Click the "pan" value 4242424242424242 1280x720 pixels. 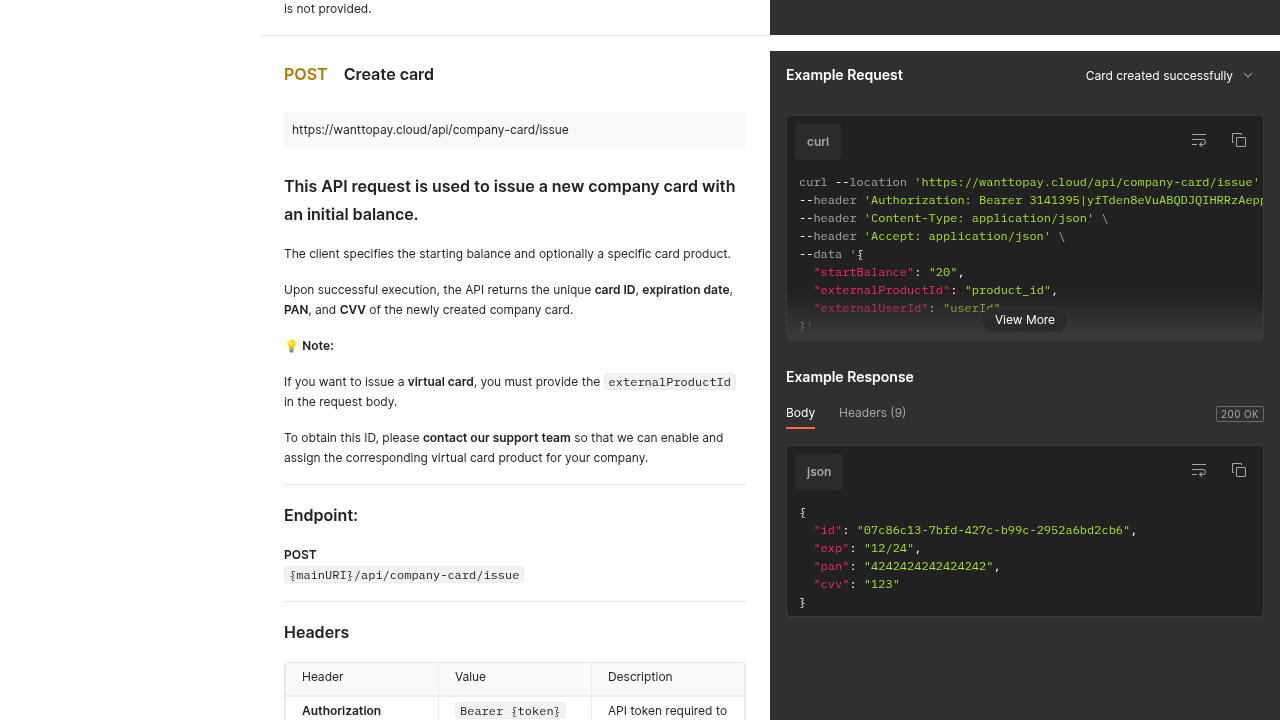[929, 567]
